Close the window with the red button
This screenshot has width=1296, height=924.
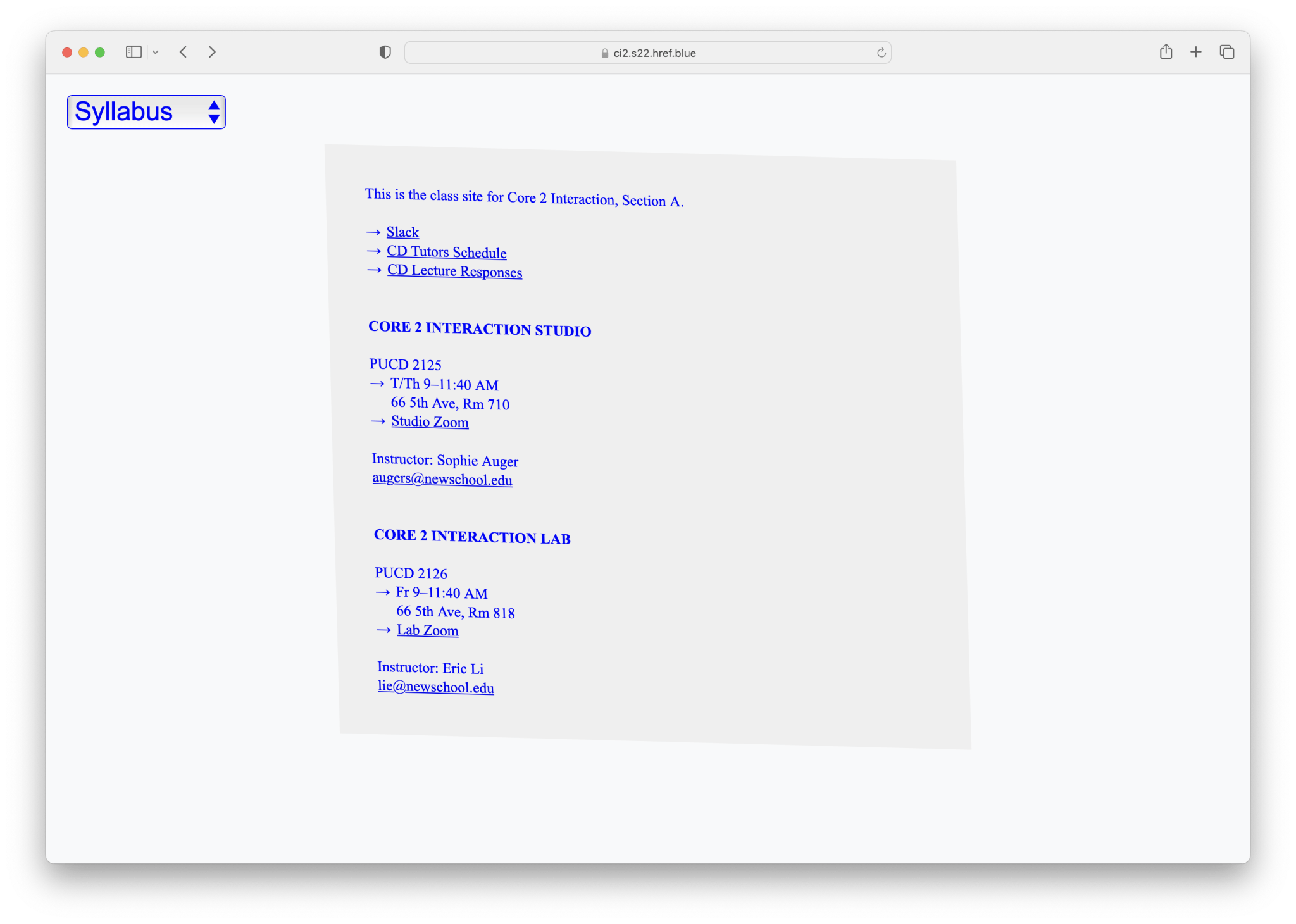tap(67, 53)
